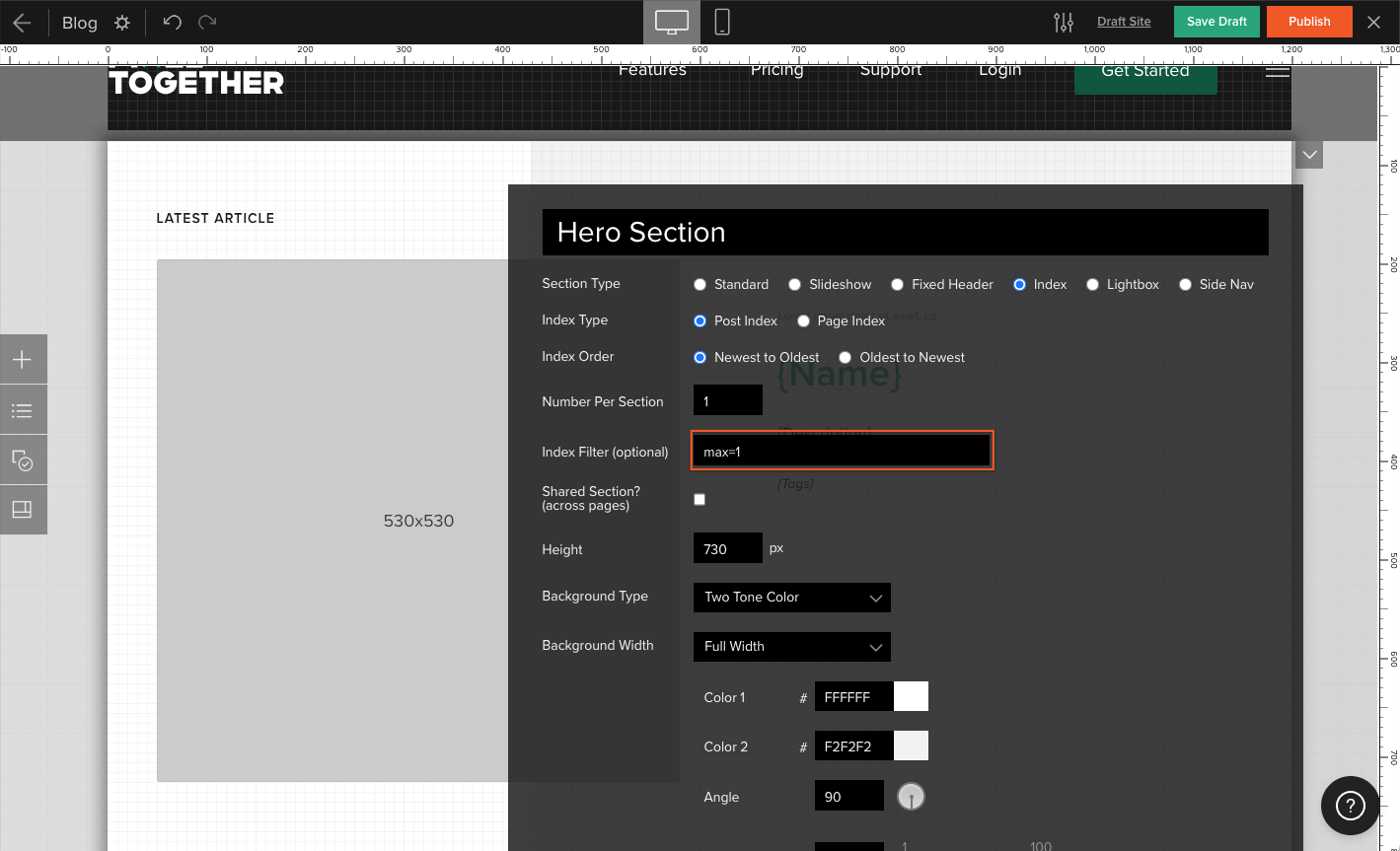Undo the last change
1400x851 pixels.
(x=171, y=22)
